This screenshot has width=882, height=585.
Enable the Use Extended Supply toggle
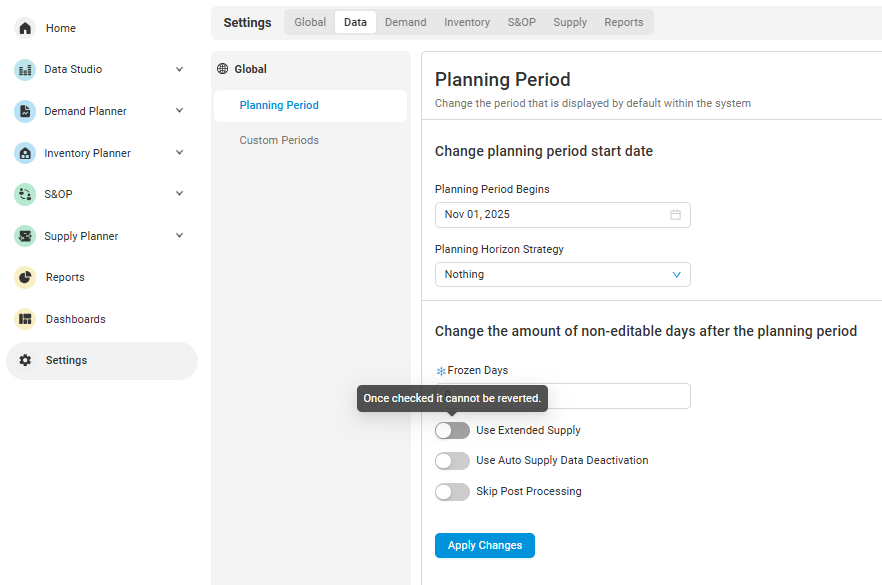tap(452, 430)
